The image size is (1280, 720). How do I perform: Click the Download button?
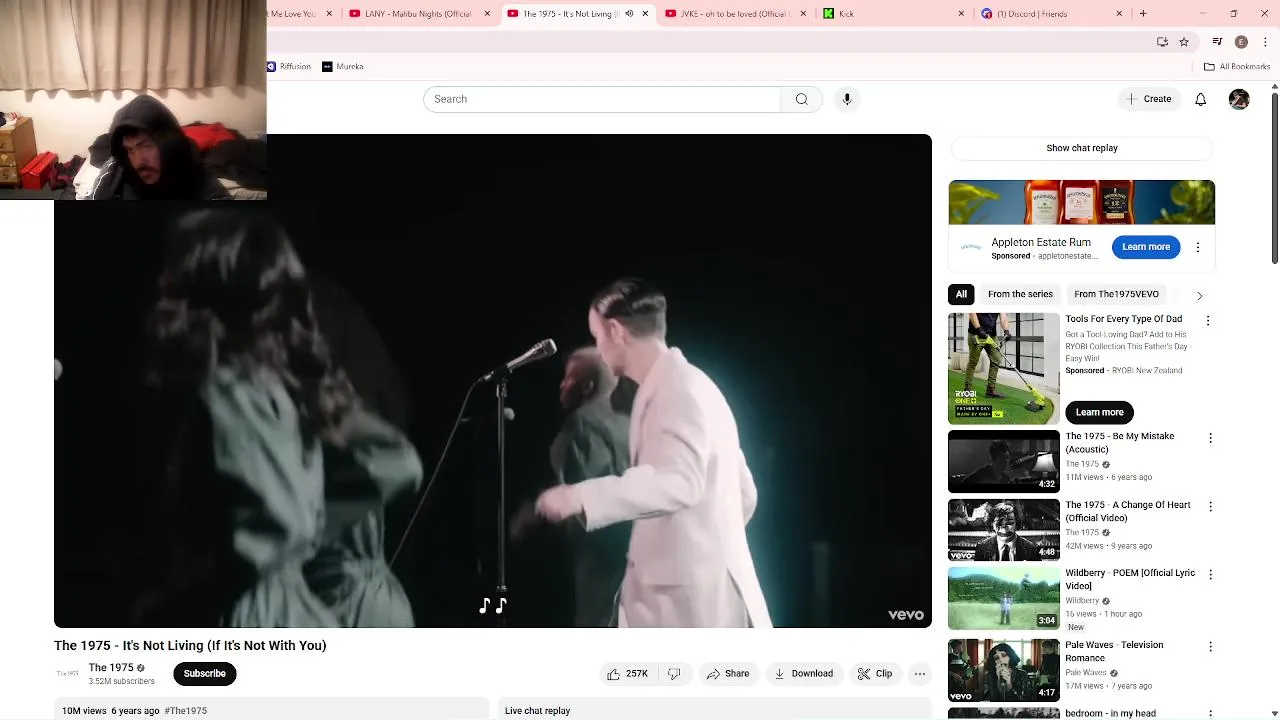coord(803,674)
